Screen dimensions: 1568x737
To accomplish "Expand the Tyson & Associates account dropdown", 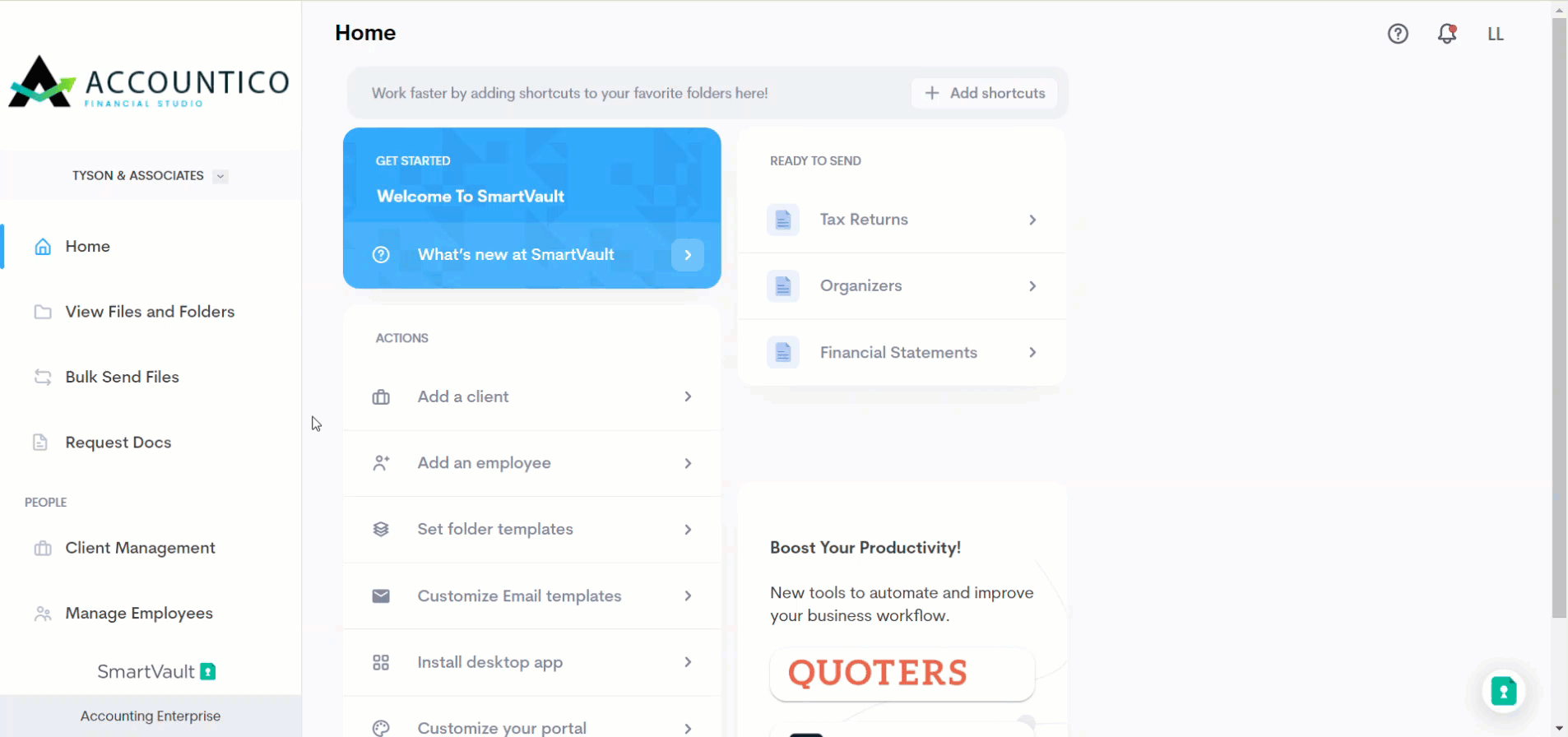I will (220, 176).
